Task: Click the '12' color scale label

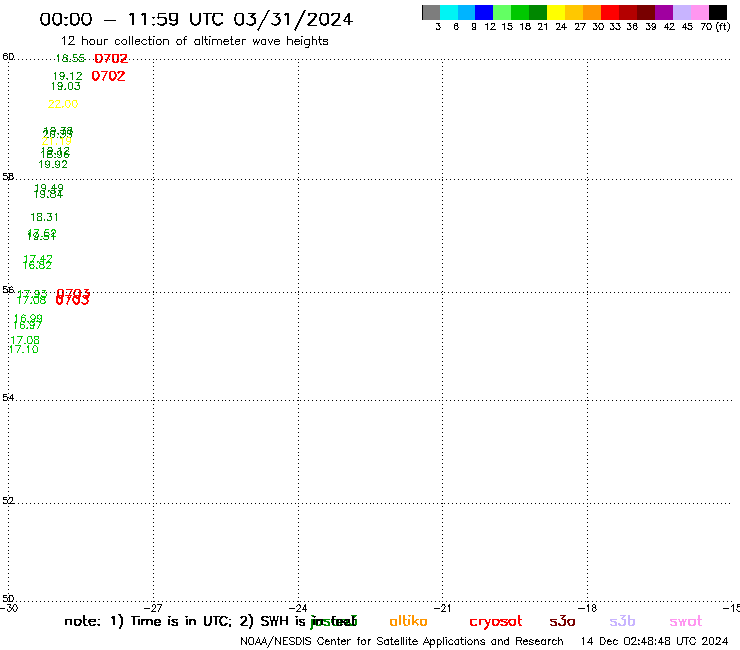Action: point(490,27)
